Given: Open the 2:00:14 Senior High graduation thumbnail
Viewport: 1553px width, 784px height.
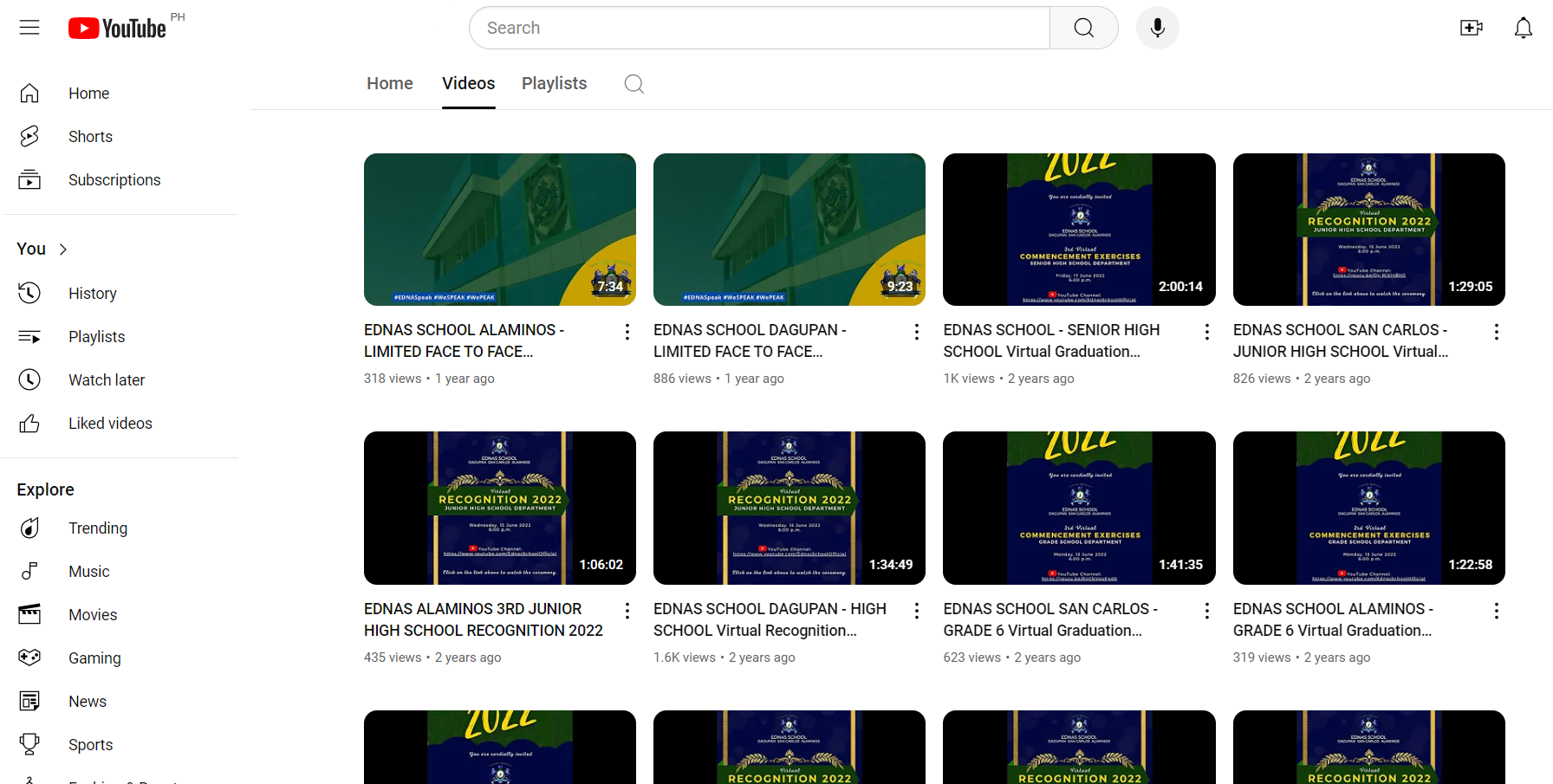Looking at the screenshot, I should (x=1079, y=230).
